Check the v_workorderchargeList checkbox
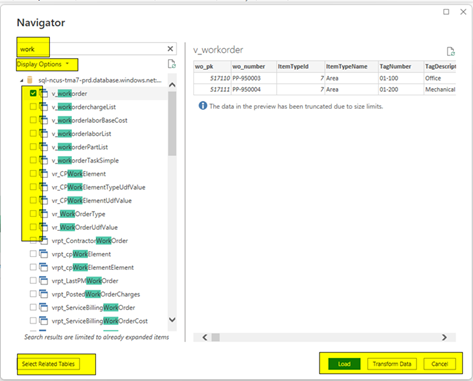This screenshot has width=473, height=381. [x=33, y=107]
